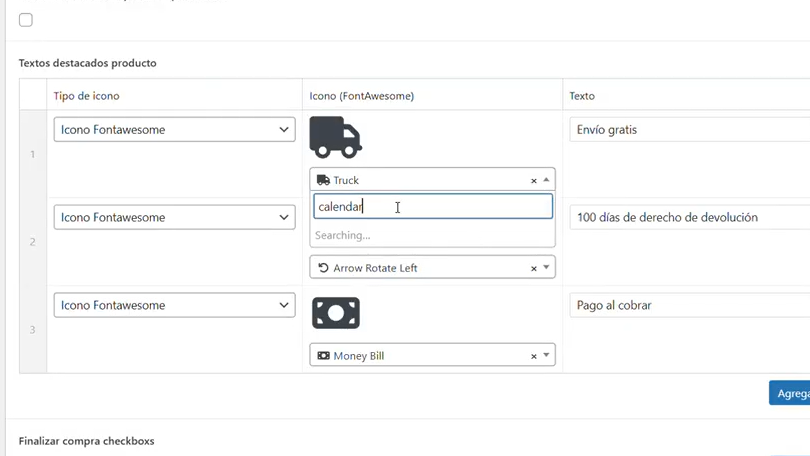Open row 2 Tipo de icono dropdown
Viewport: 810px width, 456px height.
[174, 217]
